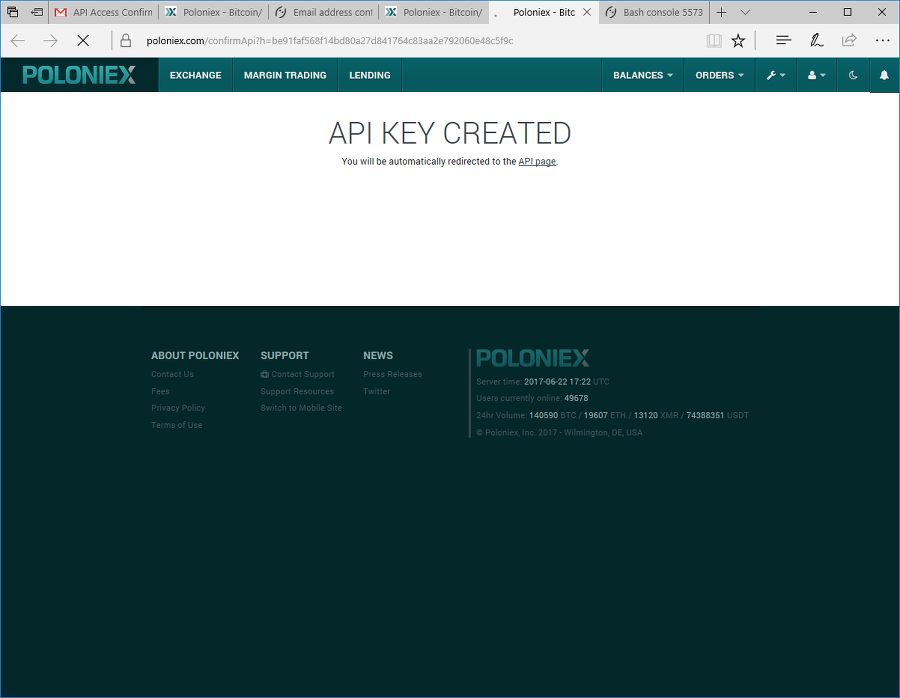Open Contact Us footer link

click(172, 374)
